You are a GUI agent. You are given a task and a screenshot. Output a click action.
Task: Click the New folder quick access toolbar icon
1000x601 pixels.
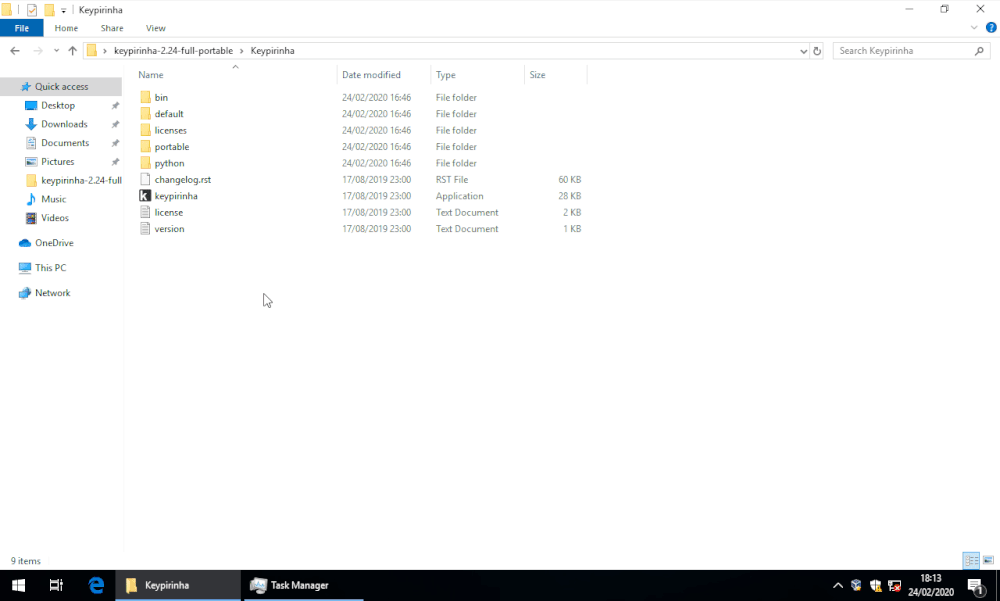(49, 10)
